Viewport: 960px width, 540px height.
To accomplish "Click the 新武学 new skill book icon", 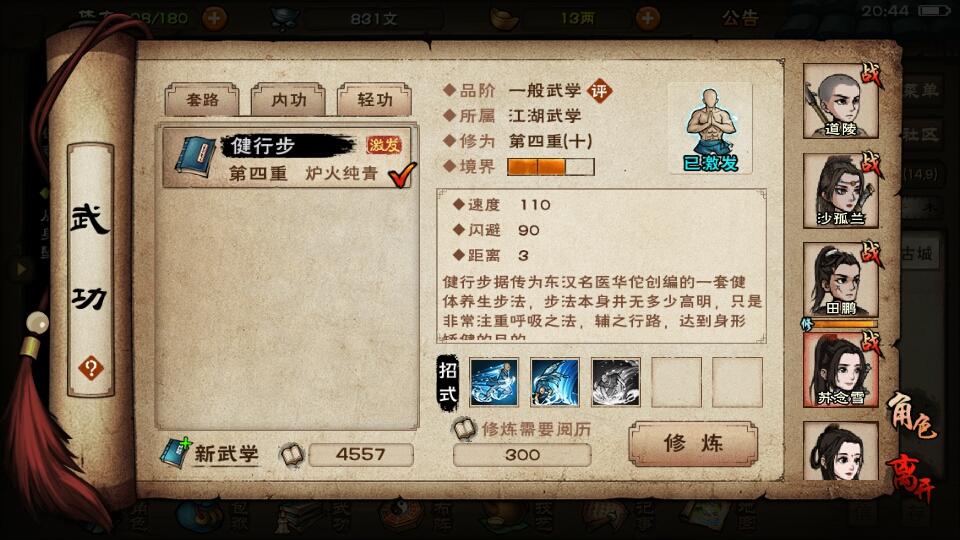I will click(176, 452).
